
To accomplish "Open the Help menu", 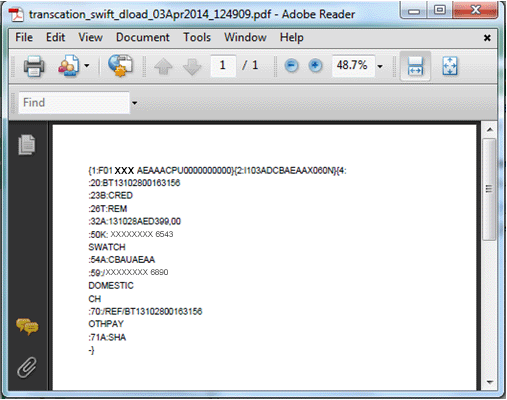I will 292,37.
